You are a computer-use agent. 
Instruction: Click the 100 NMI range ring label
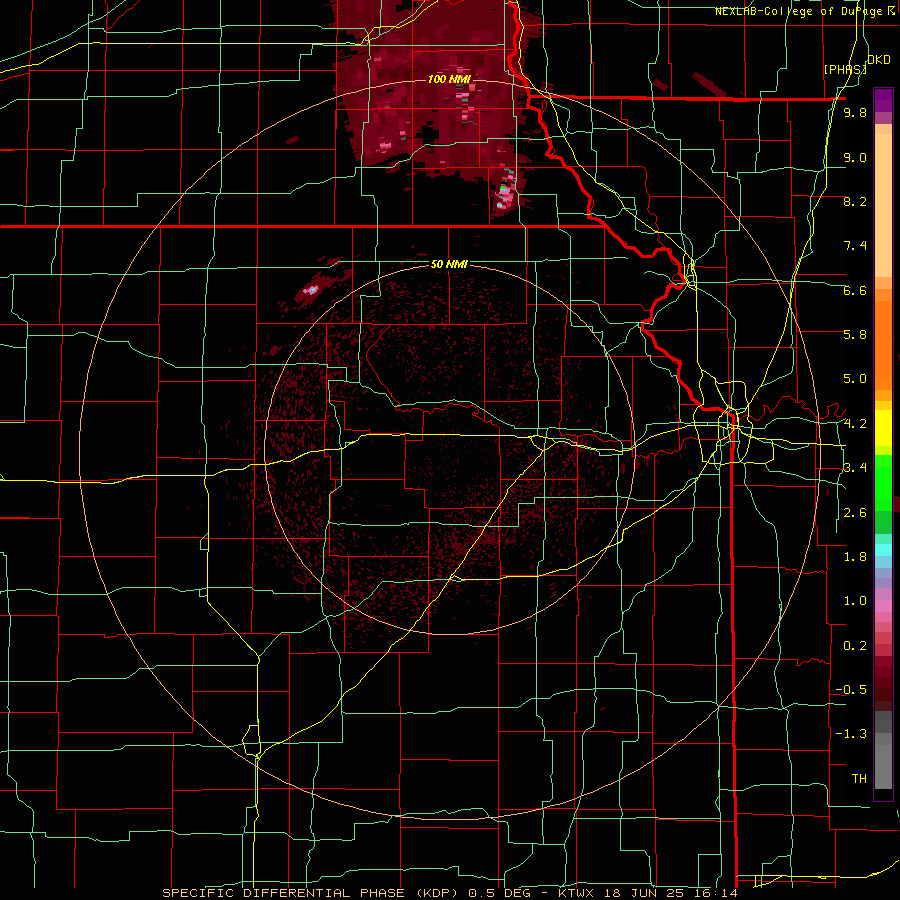click(449, 79)
